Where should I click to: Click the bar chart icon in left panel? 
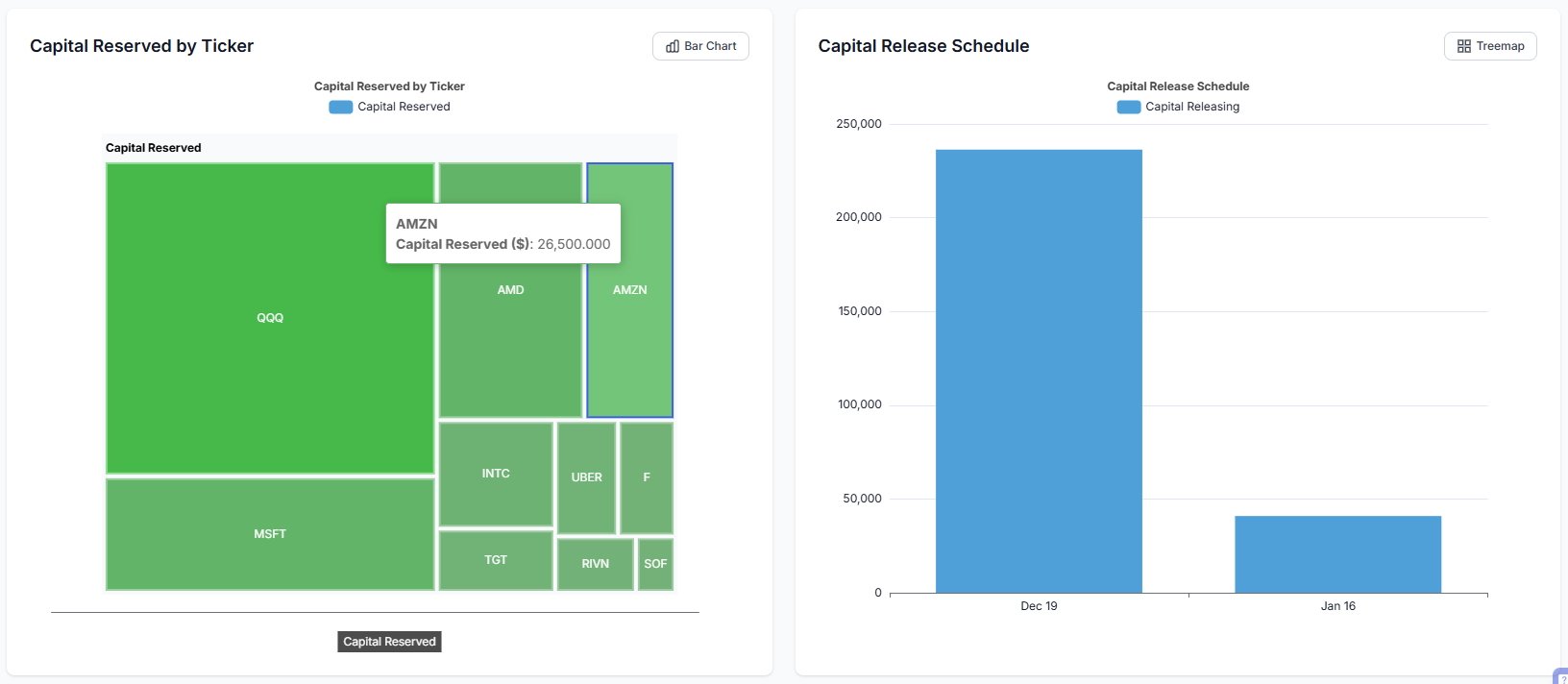coord(673,46)
